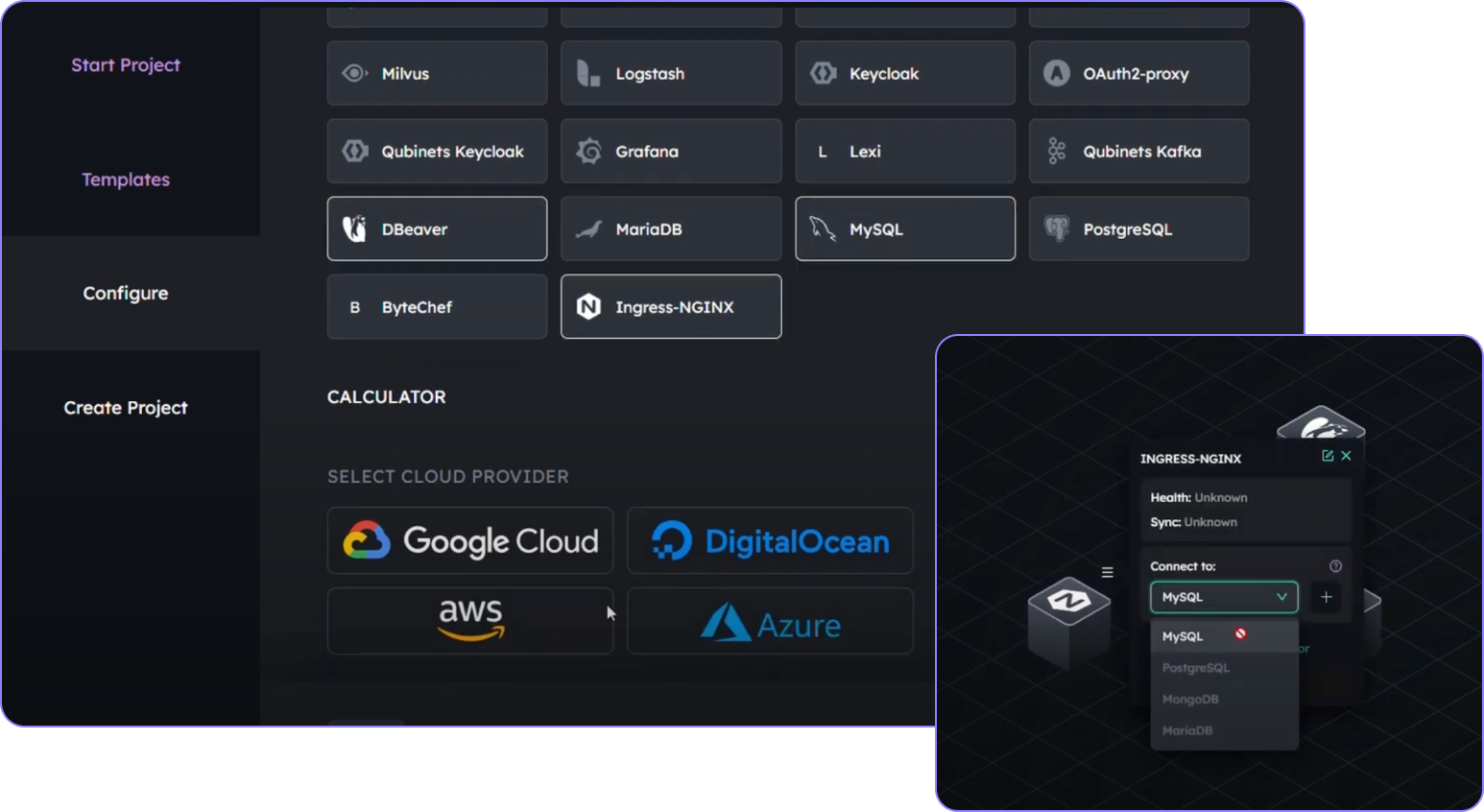This screenshot has height=812, width=1484.
Task: Click the INGRESS-NGINX panel title
Action: [x=1190, y=459]
